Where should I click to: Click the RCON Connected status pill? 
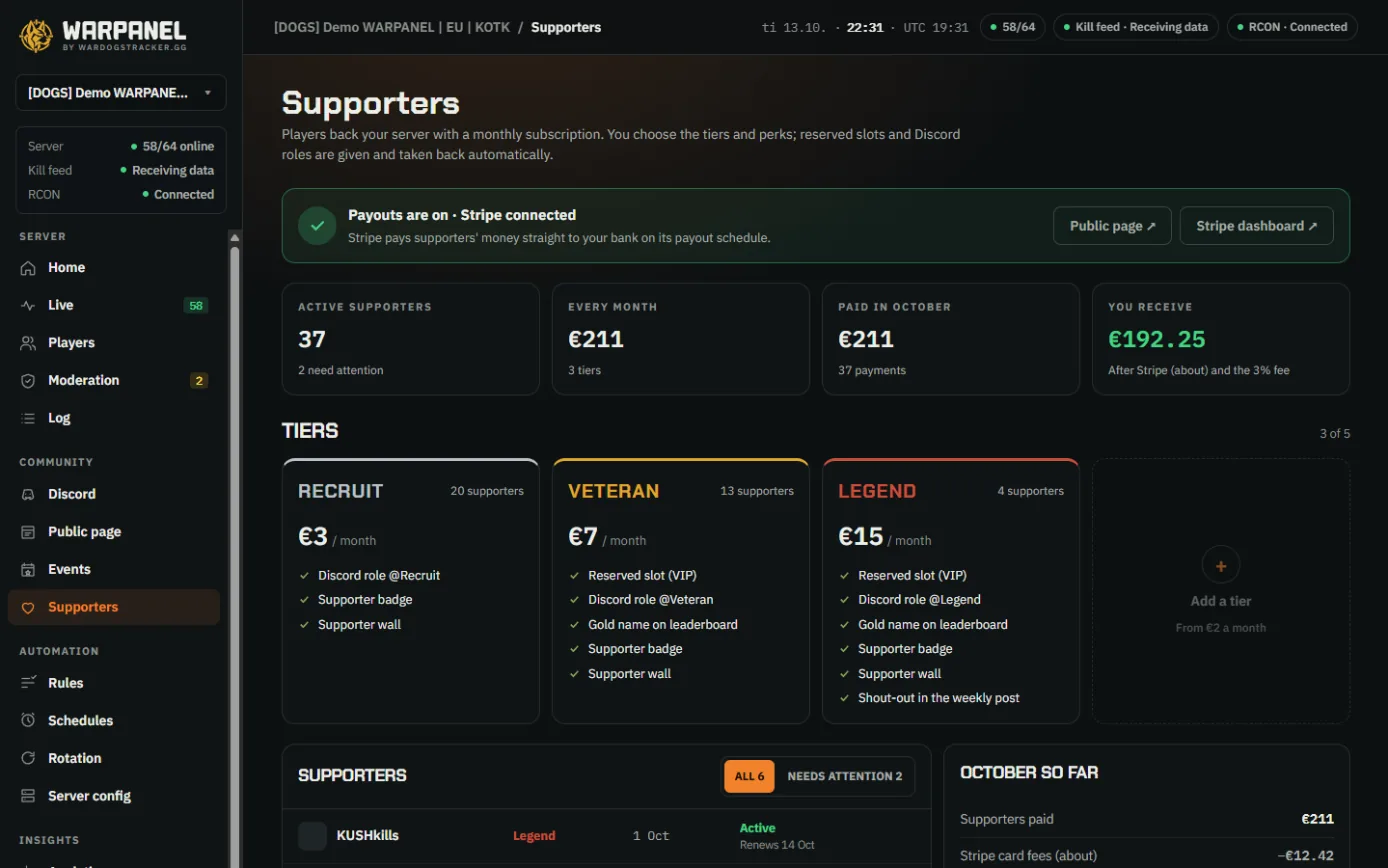1292,27
